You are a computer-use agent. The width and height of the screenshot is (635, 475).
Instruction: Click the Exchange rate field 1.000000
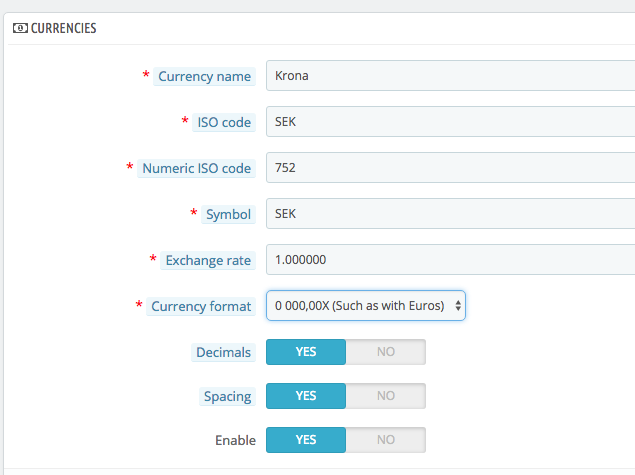point(450,260)
